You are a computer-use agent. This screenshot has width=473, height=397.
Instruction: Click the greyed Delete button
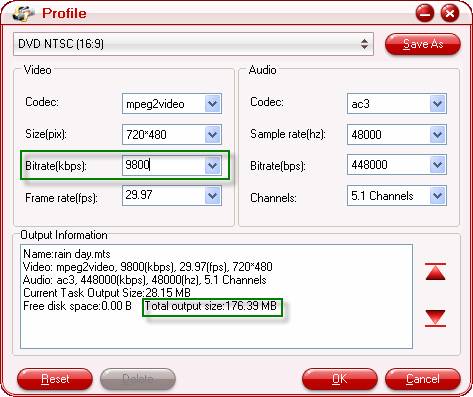pos(138,379)
